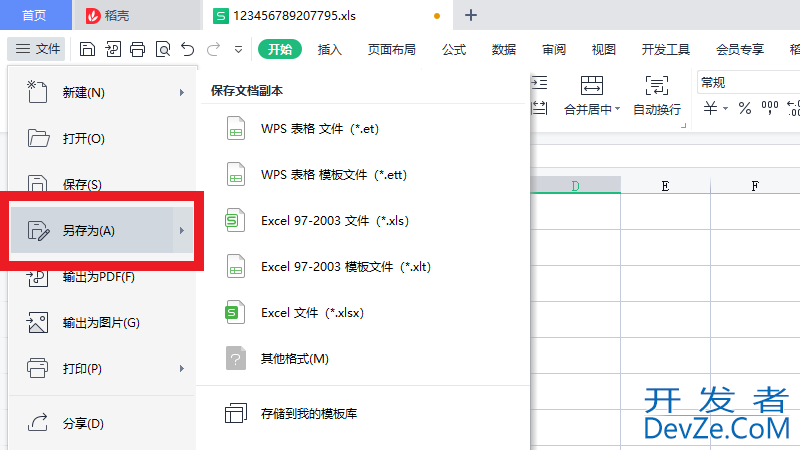
Task: Apply currency ¥ format
Action: [710, 108]
